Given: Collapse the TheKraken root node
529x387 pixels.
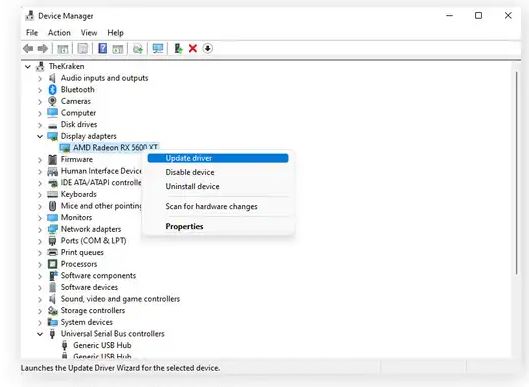Looking at the screenshot, I should 28,67.
